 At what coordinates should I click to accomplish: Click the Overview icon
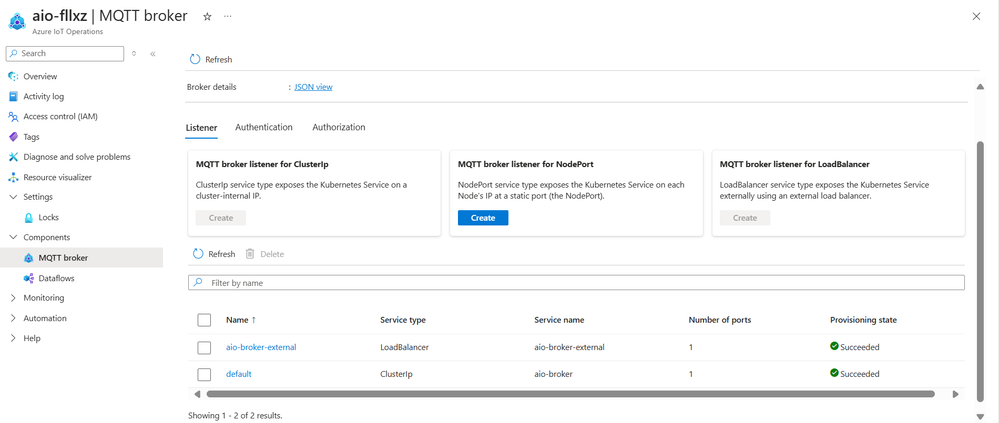pyautogui.click(x=13, y=76)
